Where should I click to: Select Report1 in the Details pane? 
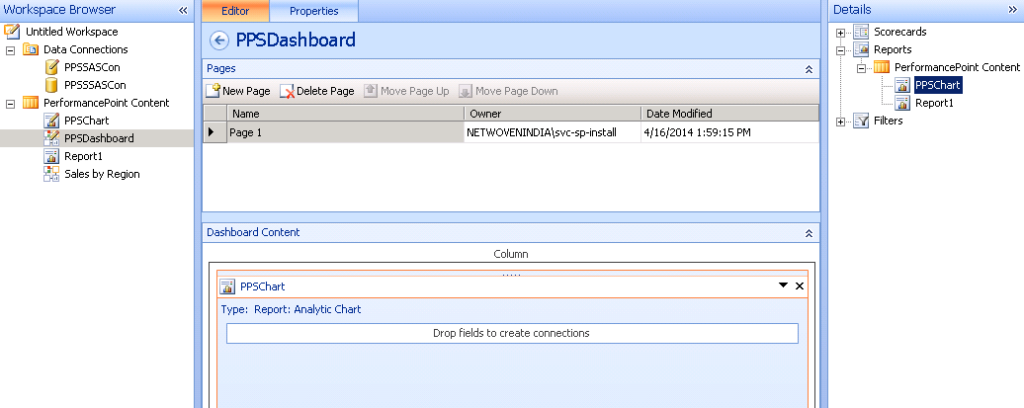[935, 103]
